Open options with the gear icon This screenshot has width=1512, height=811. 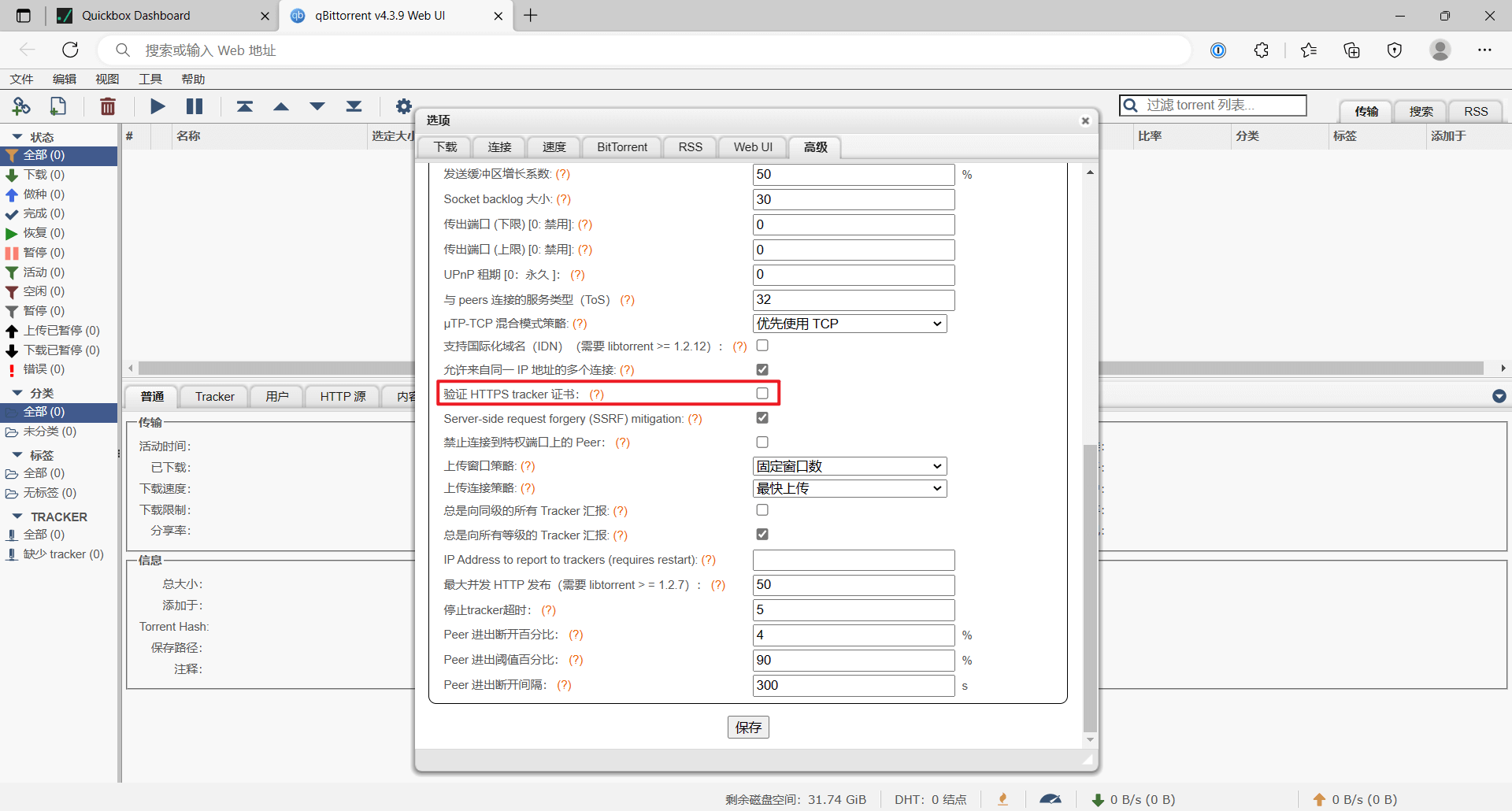403,106
